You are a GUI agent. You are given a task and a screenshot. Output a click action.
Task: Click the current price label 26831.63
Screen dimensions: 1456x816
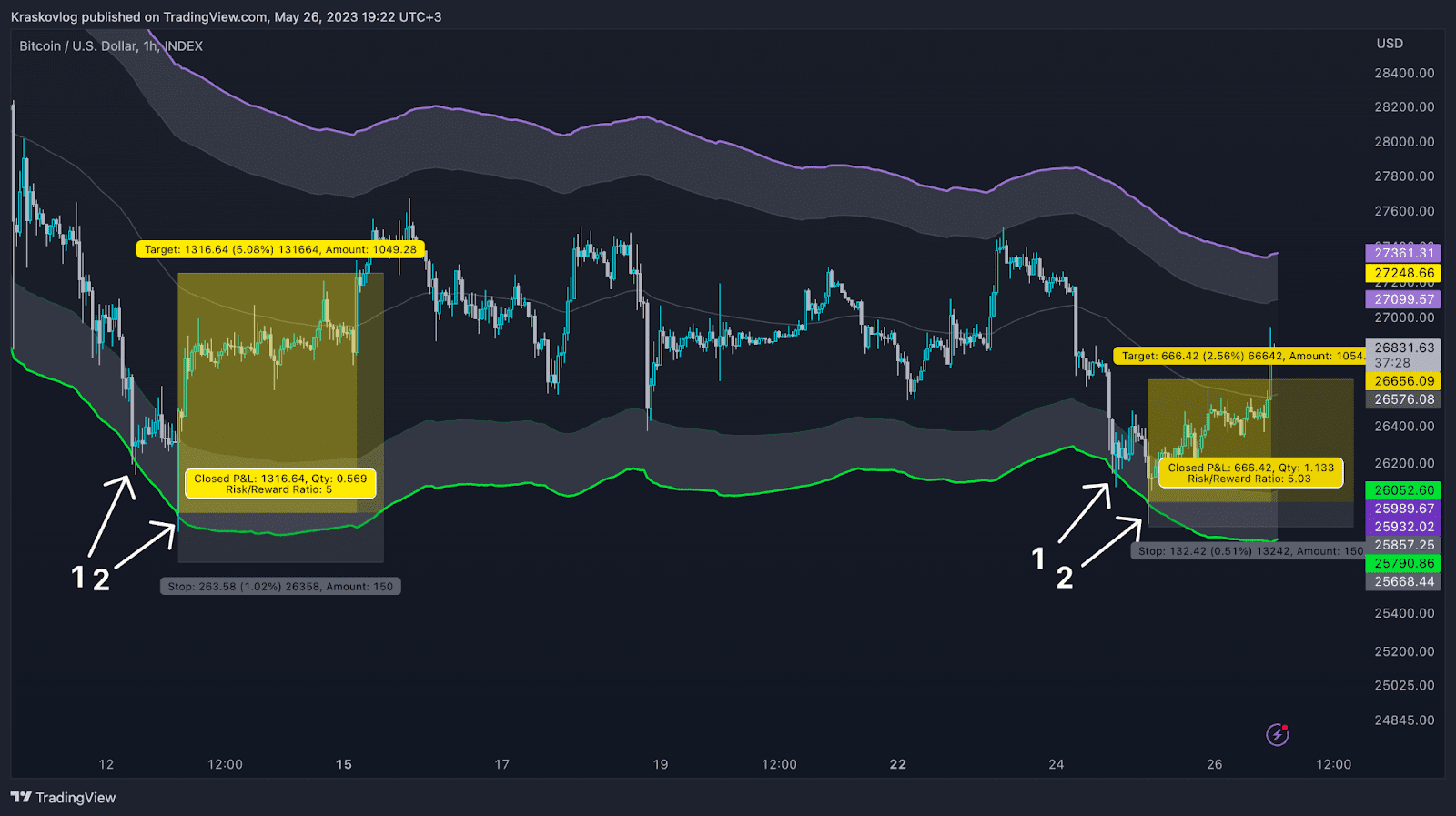tap(1403, 348)
